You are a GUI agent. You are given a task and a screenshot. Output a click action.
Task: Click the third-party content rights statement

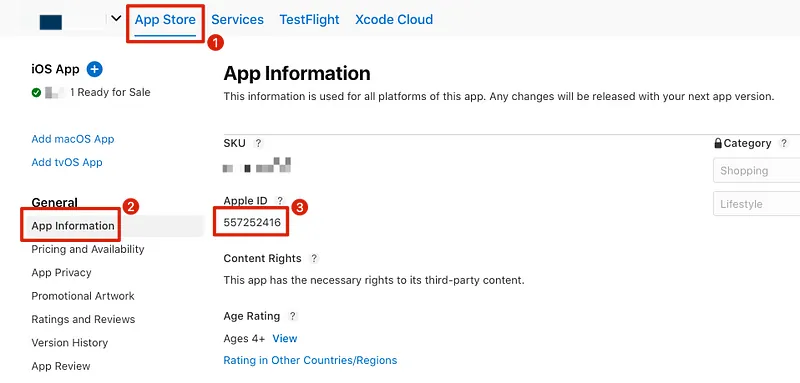point(374,280)
